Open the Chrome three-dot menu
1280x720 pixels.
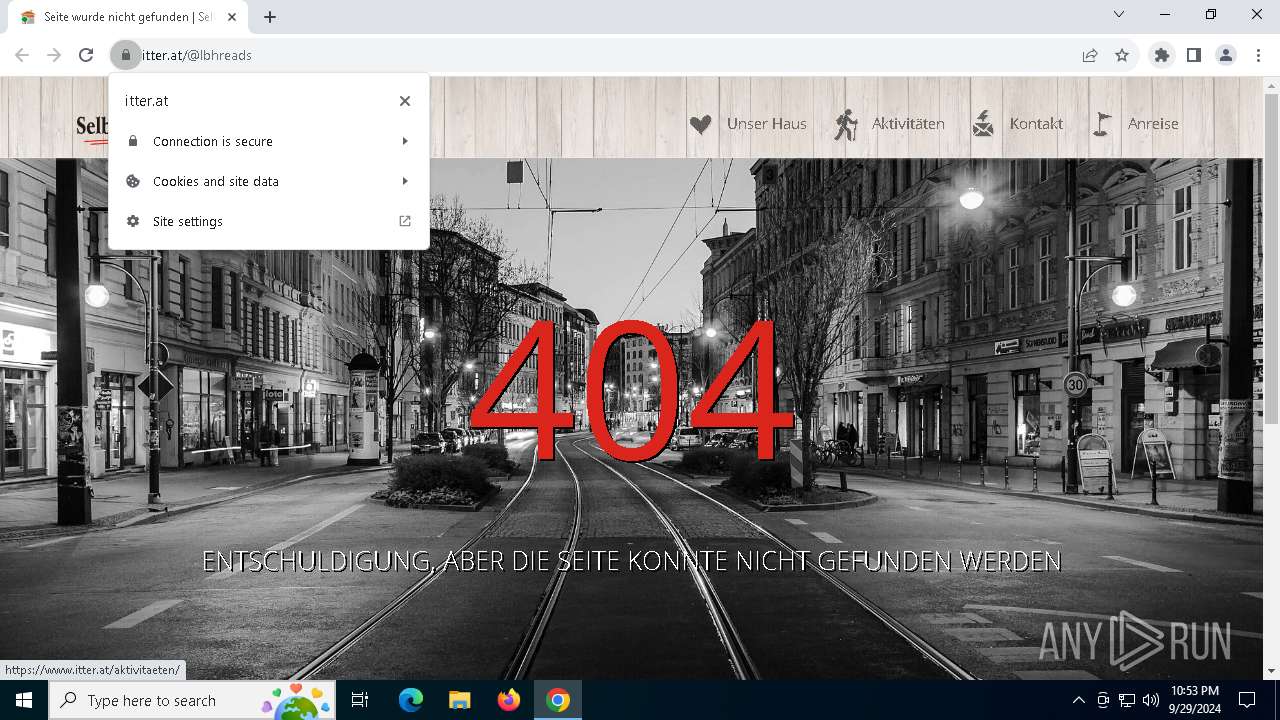click(x=1258, y=55)
